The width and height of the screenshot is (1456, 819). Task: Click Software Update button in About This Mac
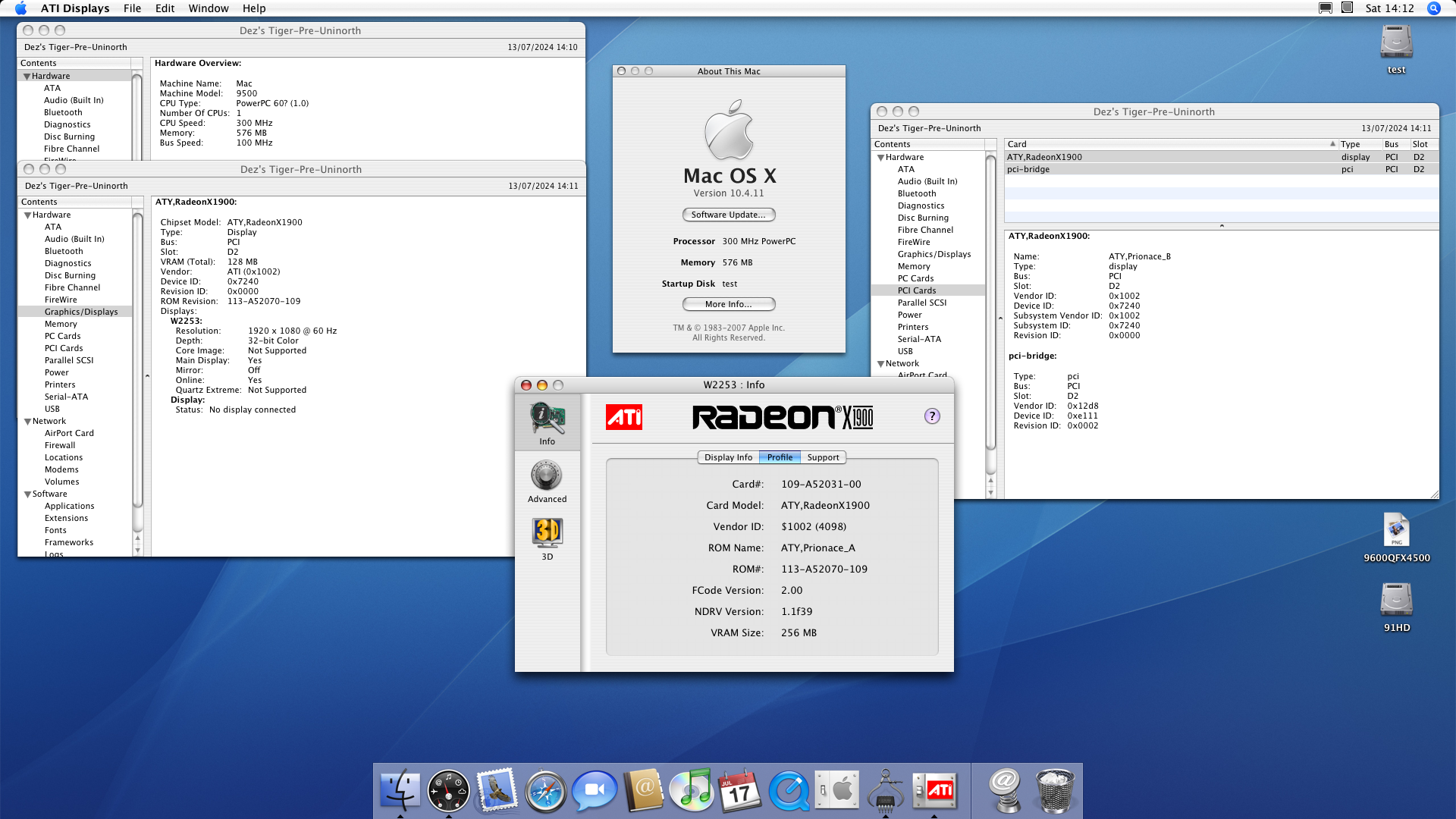[727, 214]
